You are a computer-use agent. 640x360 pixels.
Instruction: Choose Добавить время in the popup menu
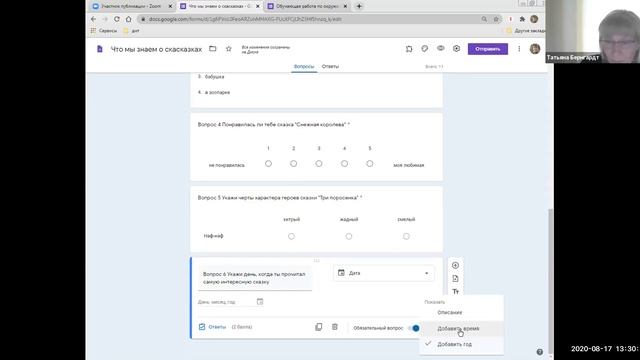pos(461,329)
